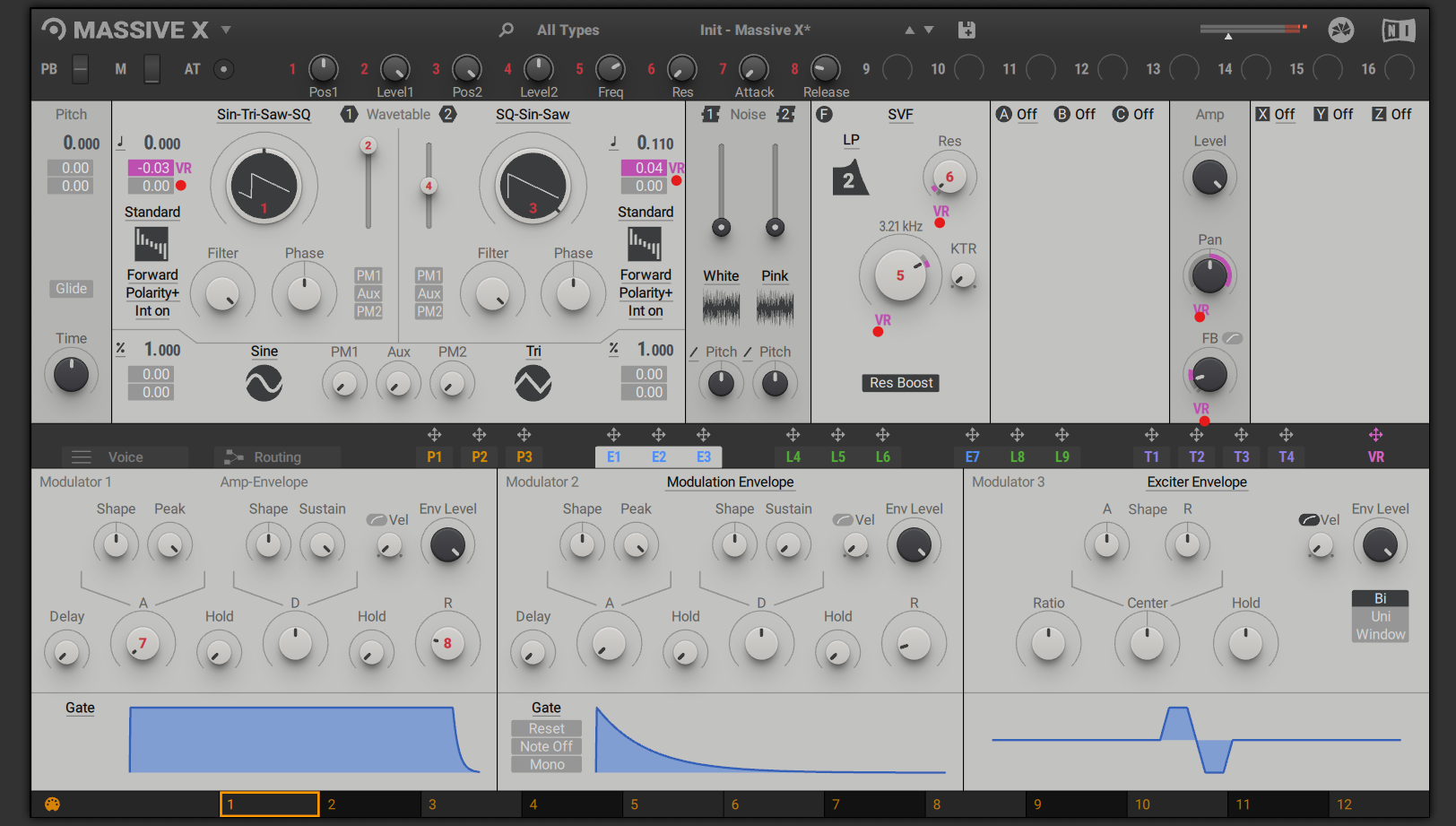This screenshot has width=1456, height=826.
Task: Click the LP filter slope icon
Action: coord(850,178)
